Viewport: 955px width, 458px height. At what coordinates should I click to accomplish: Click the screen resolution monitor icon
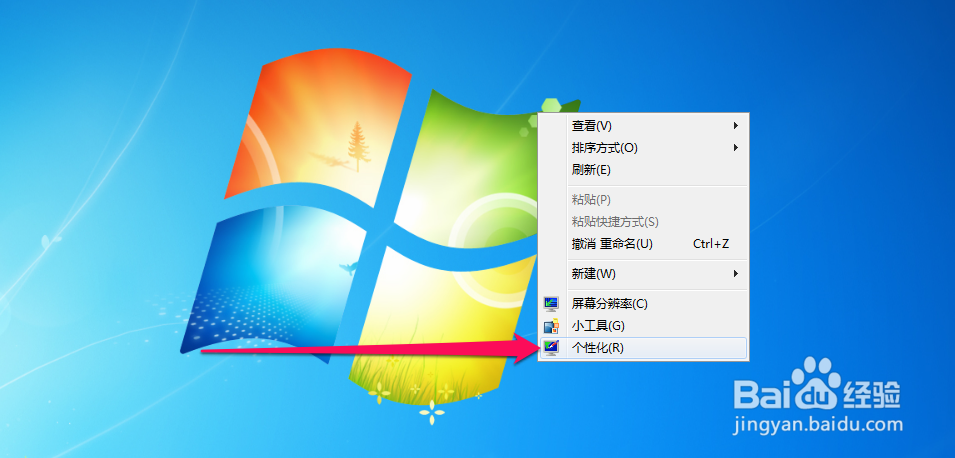551,303
